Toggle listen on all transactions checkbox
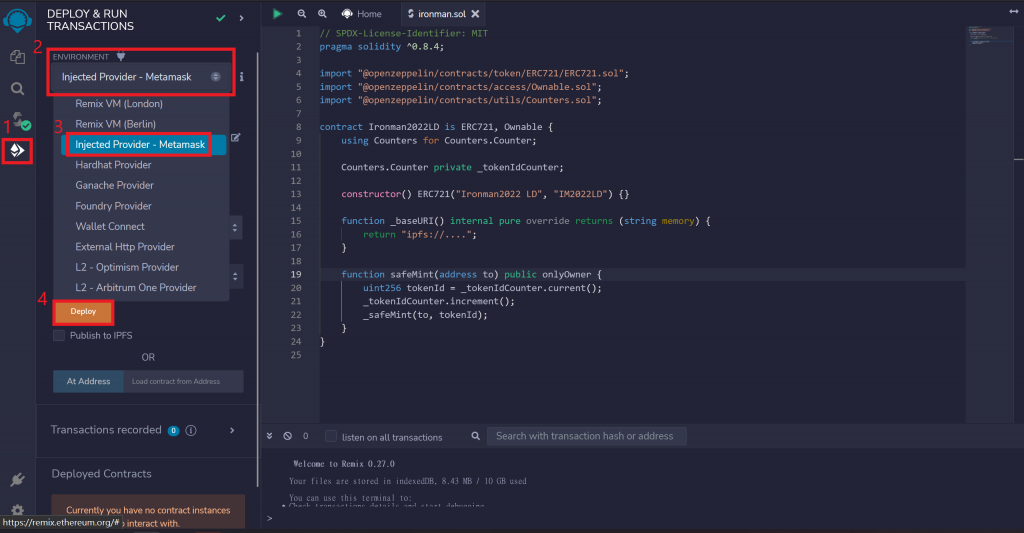This screenshot has height=533, width=1024. [331, 436]
